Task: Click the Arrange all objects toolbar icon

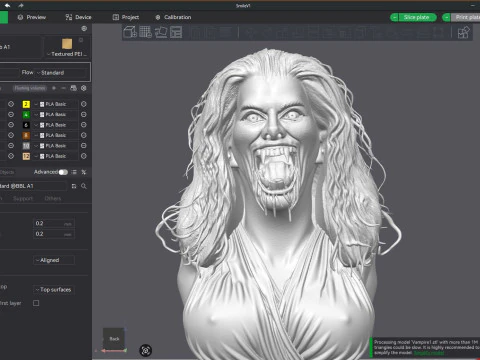Action: pyautogui.click(x=176, y=32)
